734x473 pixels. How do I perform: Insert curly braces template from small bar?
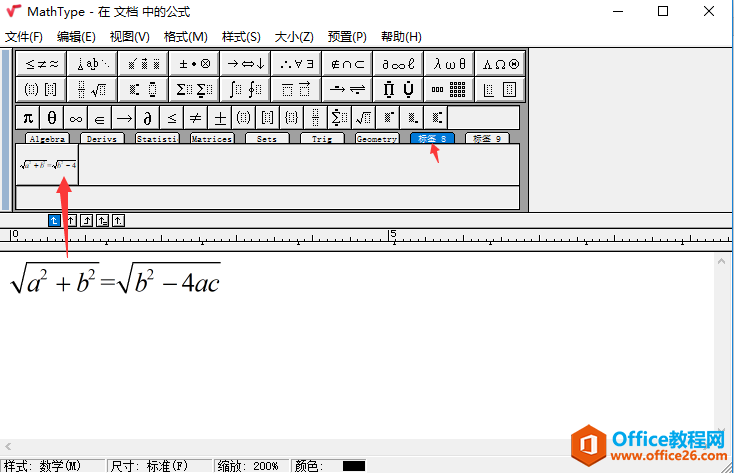click(x=292, y=118)
